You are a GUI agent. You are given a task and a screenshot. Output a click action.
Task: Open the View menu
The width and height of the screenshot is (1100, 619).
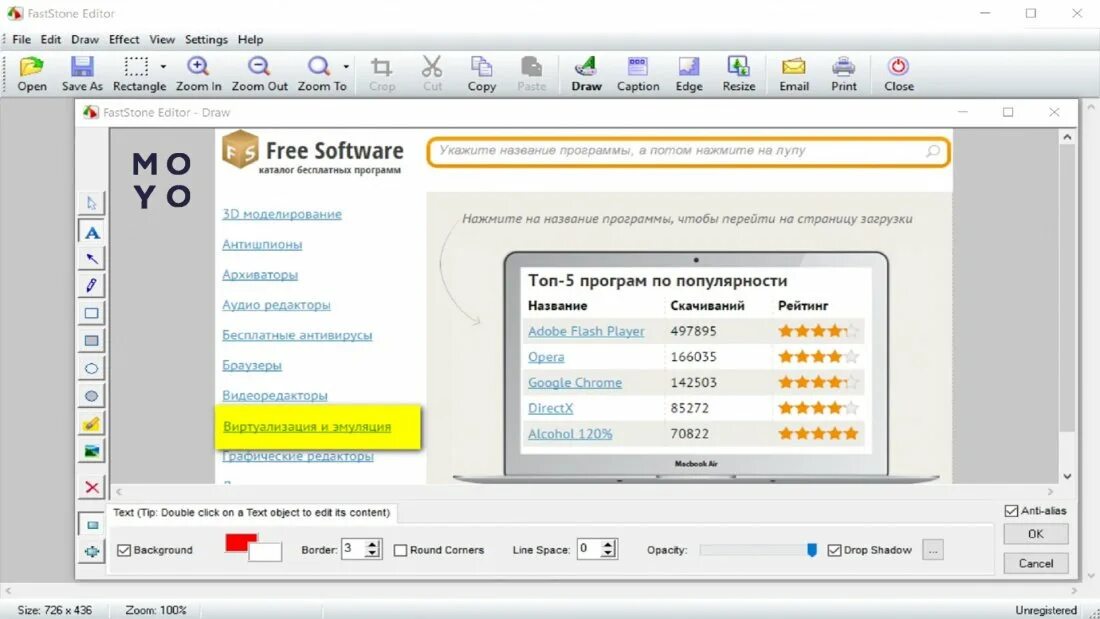coord(162,39)
